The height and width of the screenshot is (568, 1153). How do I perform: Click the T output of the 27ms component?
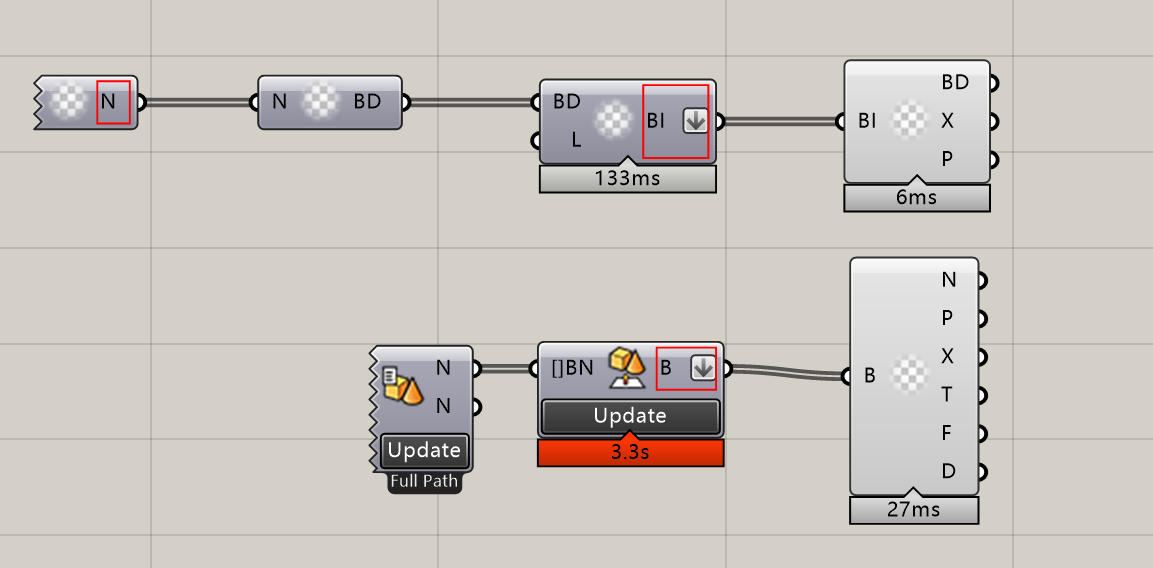[x=948, y=394]
